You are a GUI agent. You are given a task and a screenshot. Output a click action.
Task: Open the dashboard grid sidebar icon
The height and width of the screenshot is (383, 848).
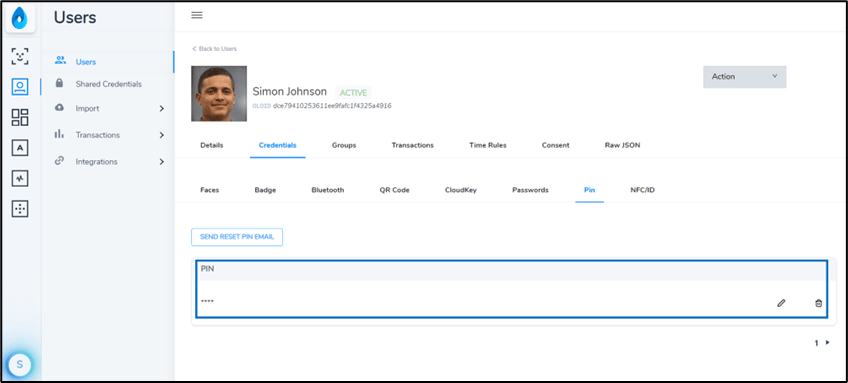click(20, 117)
